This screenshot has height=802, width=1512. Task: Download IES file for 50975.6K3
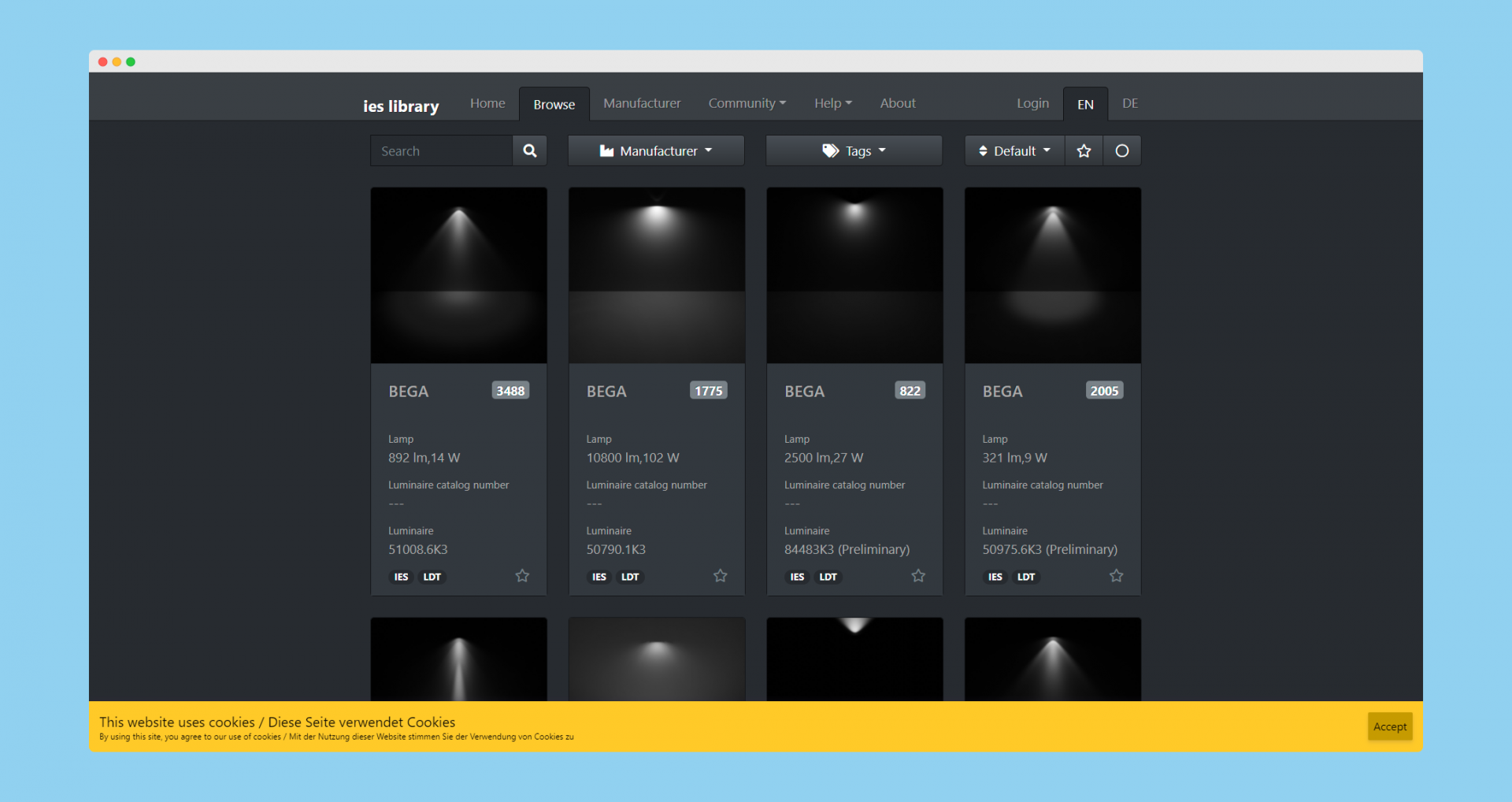(995, 577)
